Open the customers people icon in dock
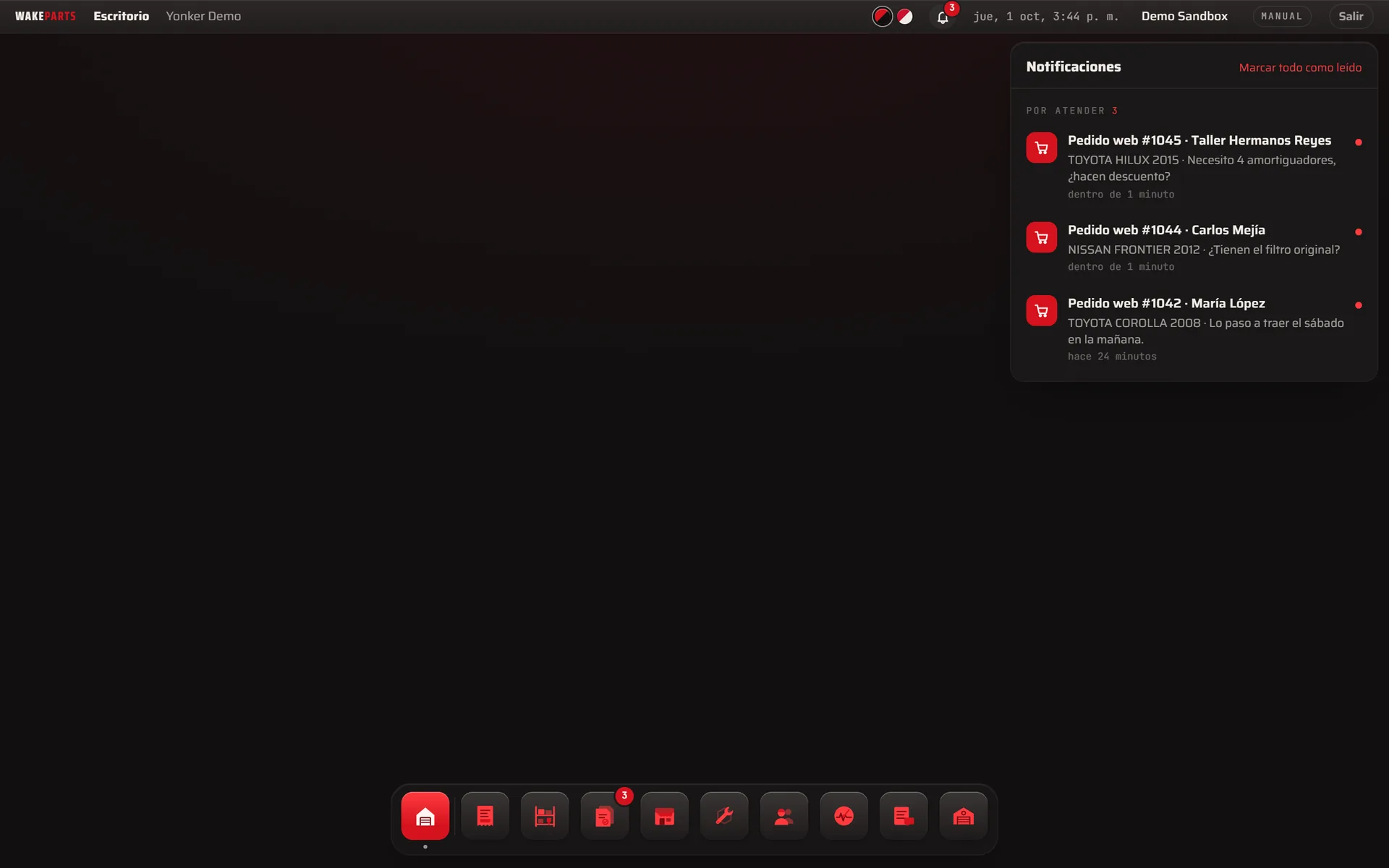 coord(784,816)
